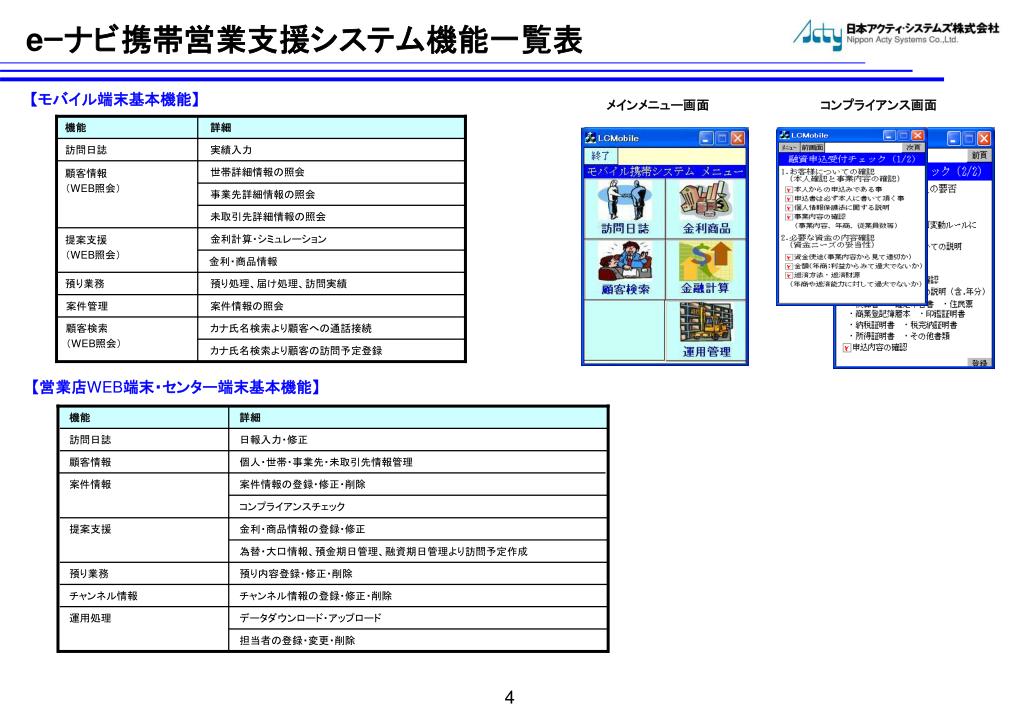The image size is (1023, 708).
Task: Click the モバイル携帯システム メニュー header bar
Action: [665, 172]
